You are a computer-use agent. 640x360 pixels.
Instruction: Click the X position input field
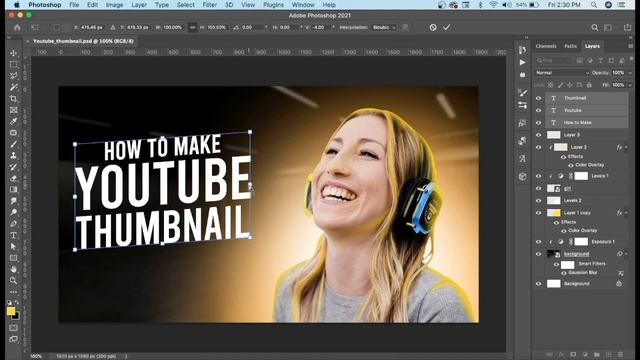tap(91, 27)
